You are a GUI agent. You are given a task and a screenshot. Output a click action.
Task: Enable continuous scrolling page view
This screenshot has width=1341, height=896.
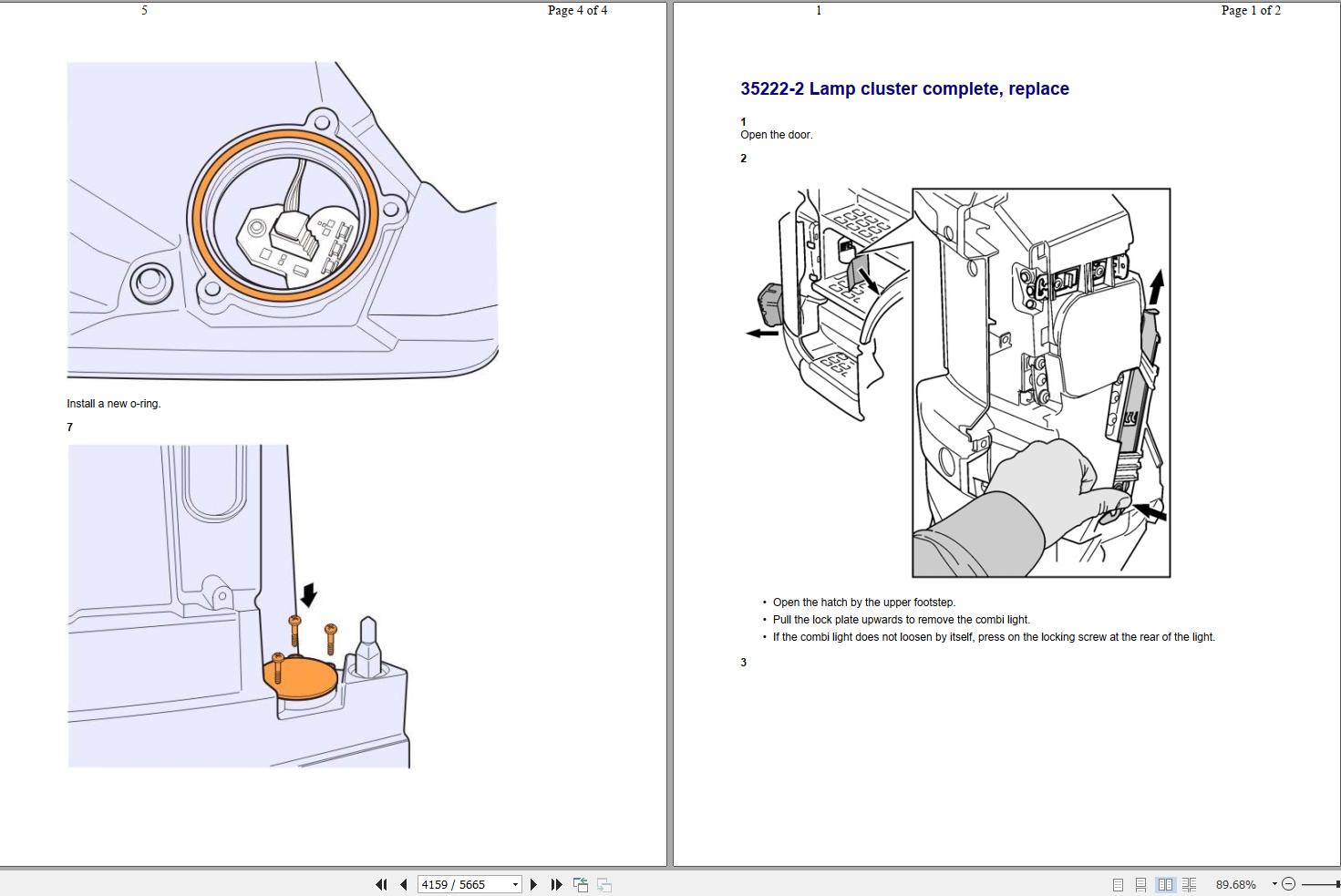[x=1140, y=884]
